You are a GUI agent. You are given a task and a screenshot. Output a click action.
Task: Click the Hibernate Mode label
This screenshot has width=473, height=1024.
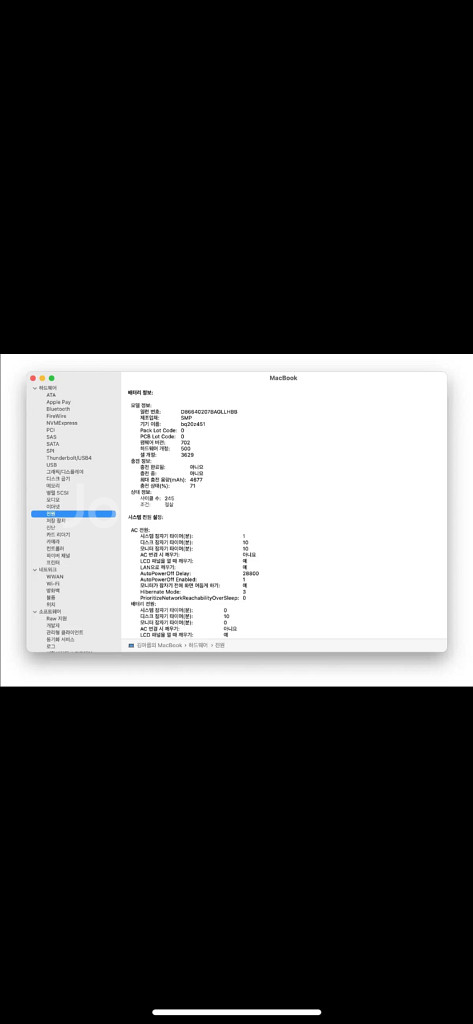coord(161,592)
